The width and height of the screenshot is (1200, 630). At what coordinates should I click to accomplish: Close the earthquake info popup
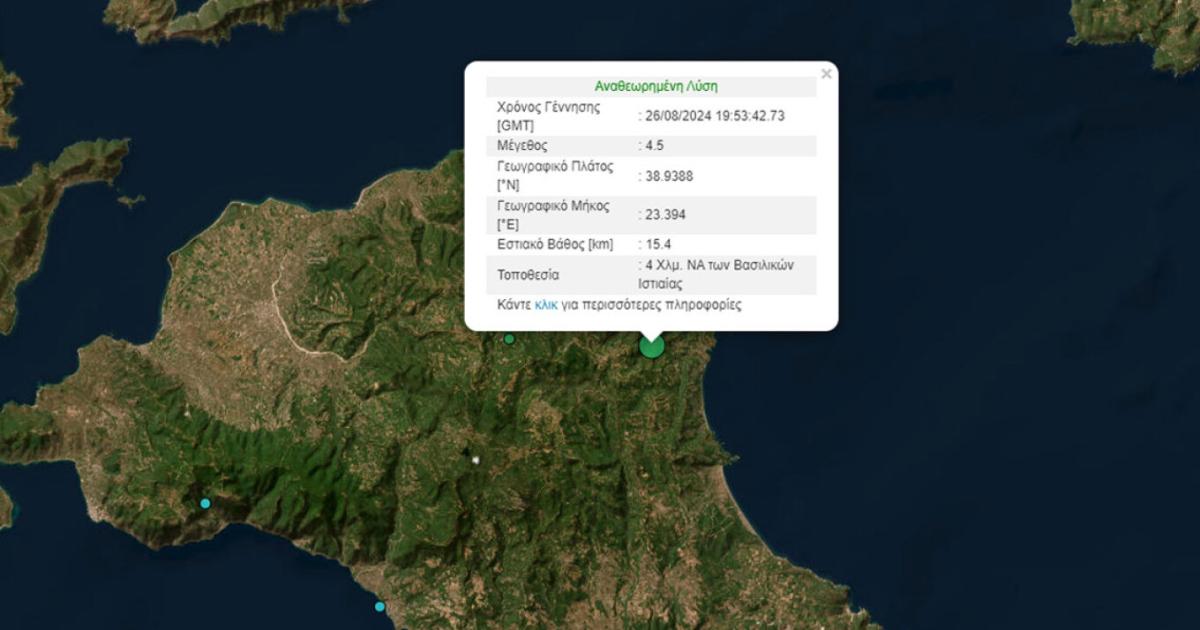[x=826, y=74]
